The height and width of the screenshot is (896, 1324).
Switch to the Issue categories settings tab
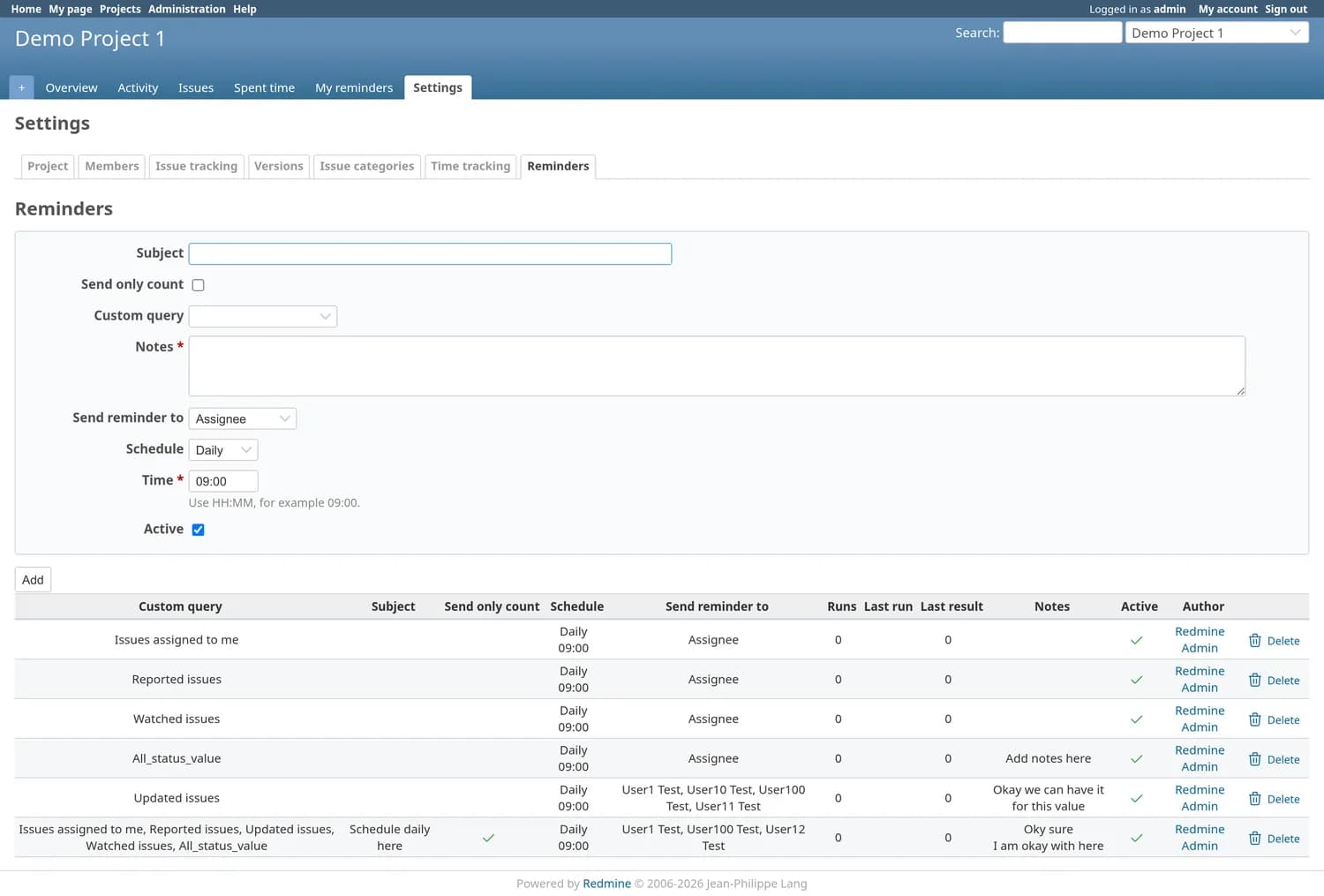point(366,166)
